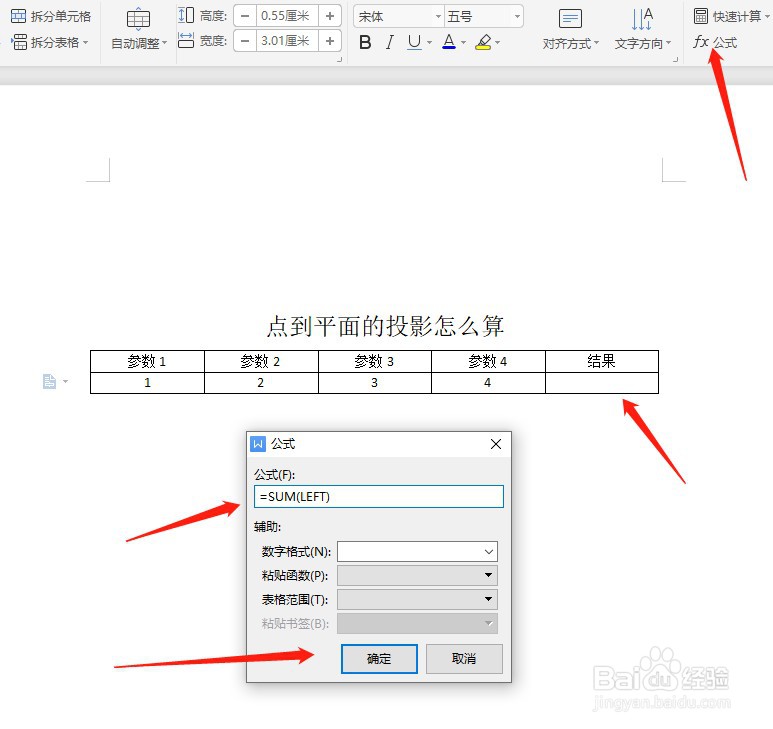Apply underline formatting

click(415, 42)
